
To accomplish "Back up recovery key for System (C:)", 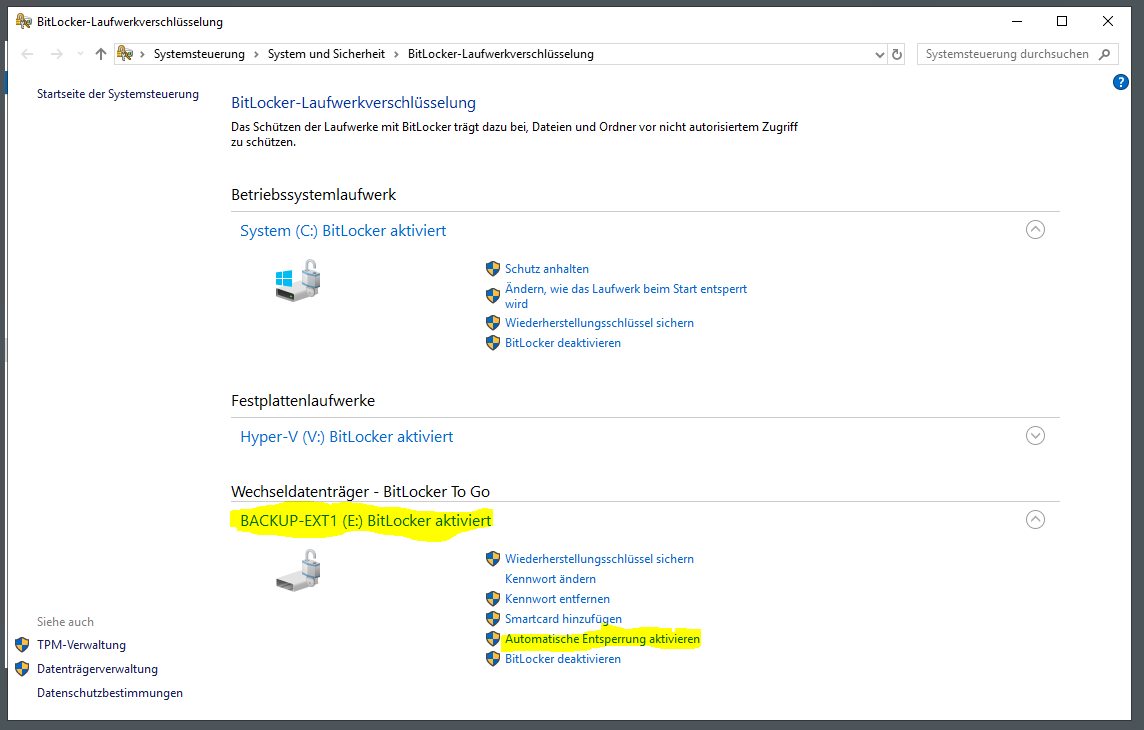I will (599, 323).
